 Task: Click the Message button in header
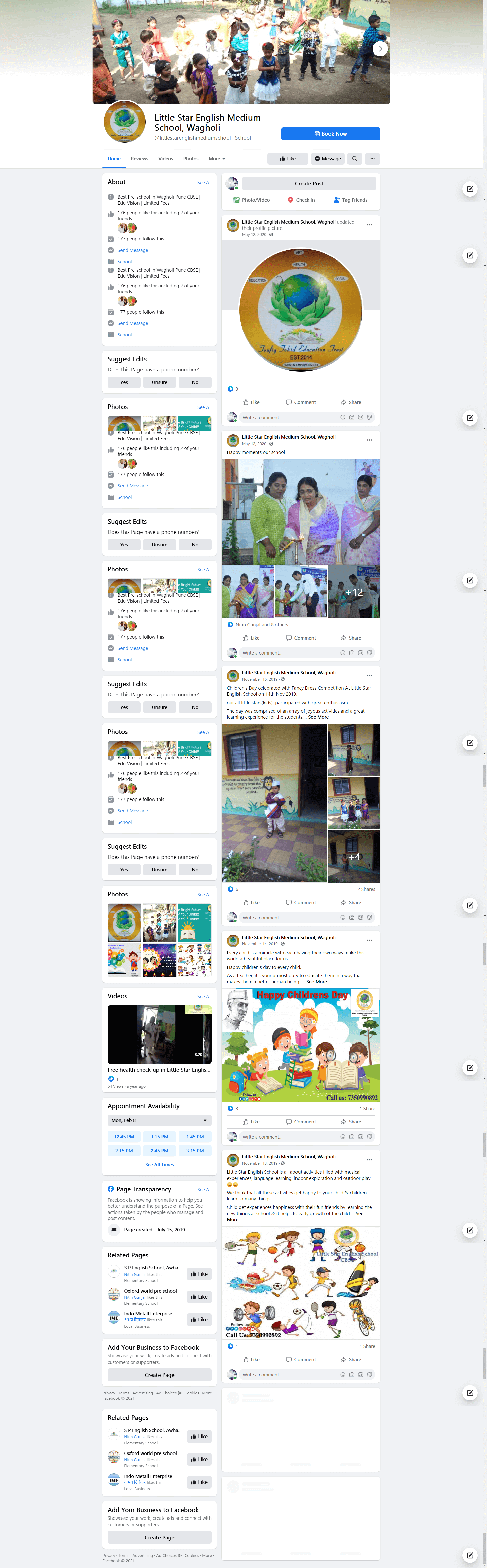tap(328, 159)
